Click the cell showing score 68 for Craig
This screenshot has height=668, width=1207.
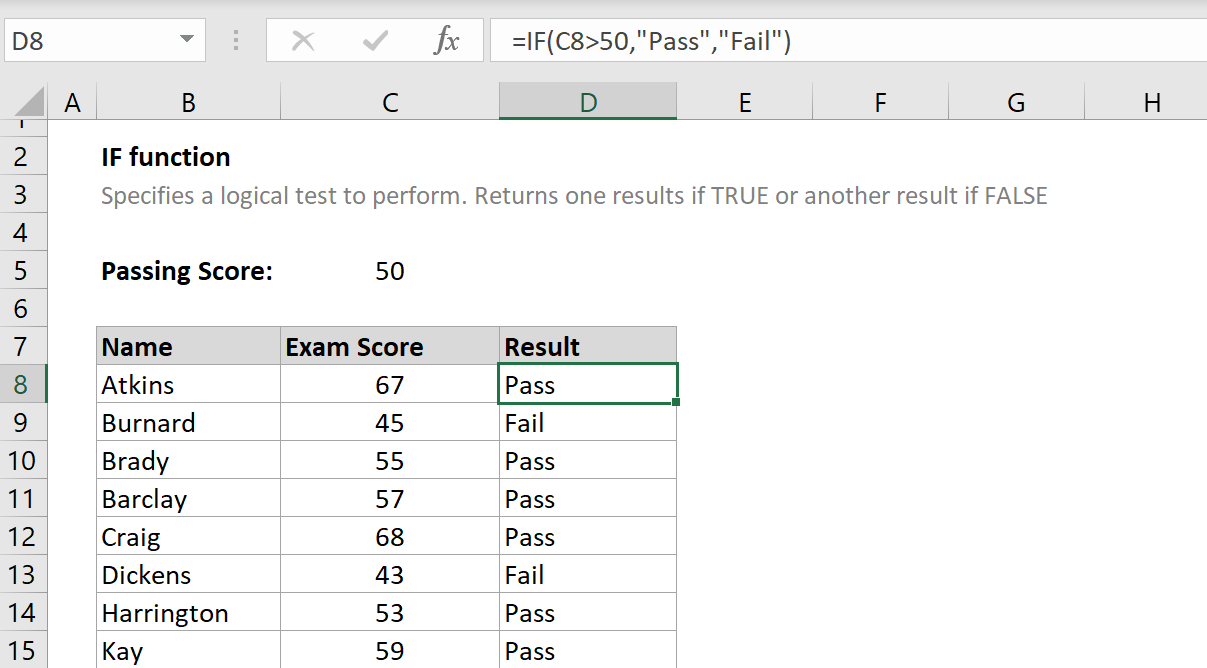pos(390,536)
